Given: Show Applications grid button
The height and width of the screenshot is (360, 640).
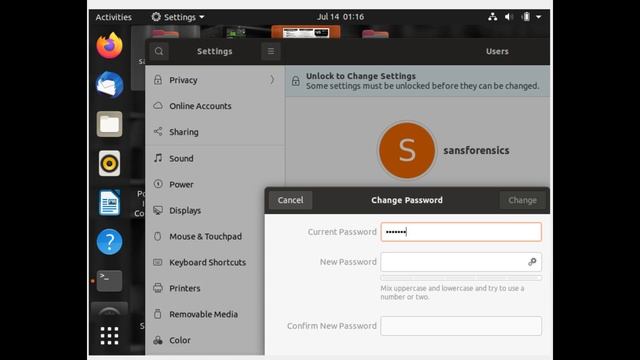Looking at the screenshot, I should pos(109,336).
